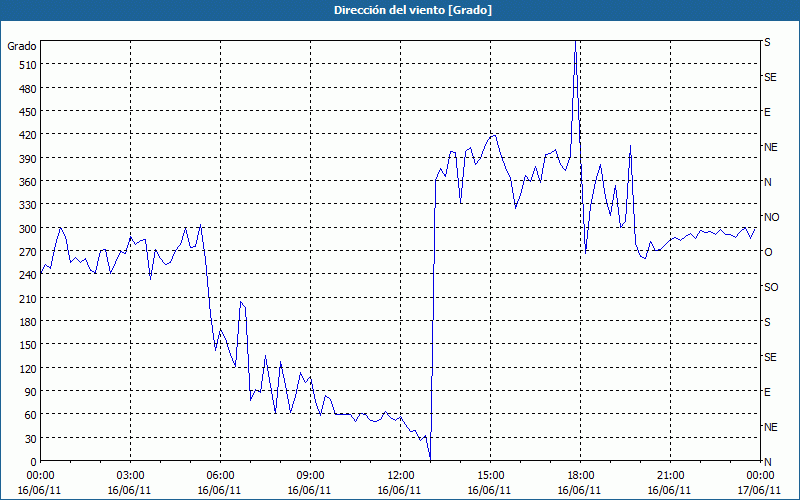Click the "E" compass label level with 450
The width and height of the screenshot is (800, 500).
767,112
